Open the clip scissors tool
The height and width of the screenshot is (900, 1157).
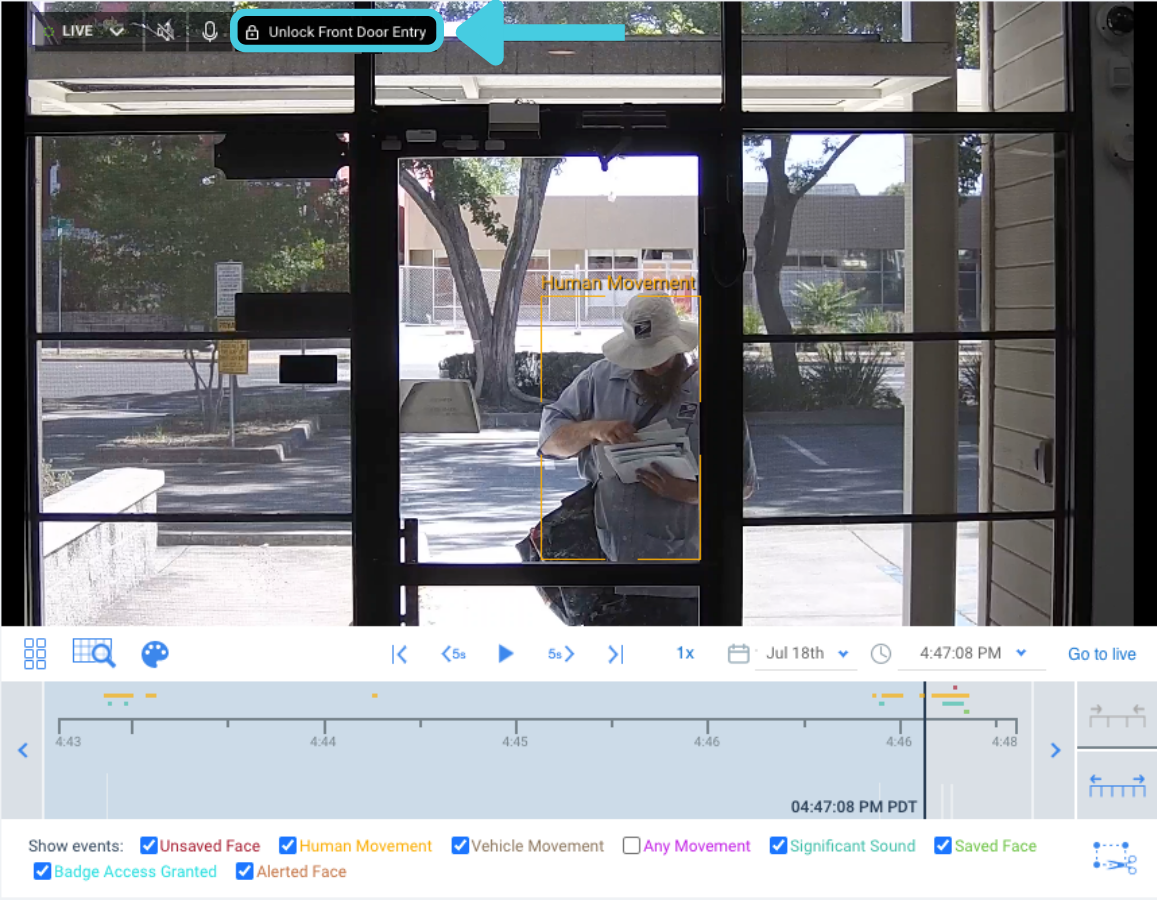coord(1115,858)
